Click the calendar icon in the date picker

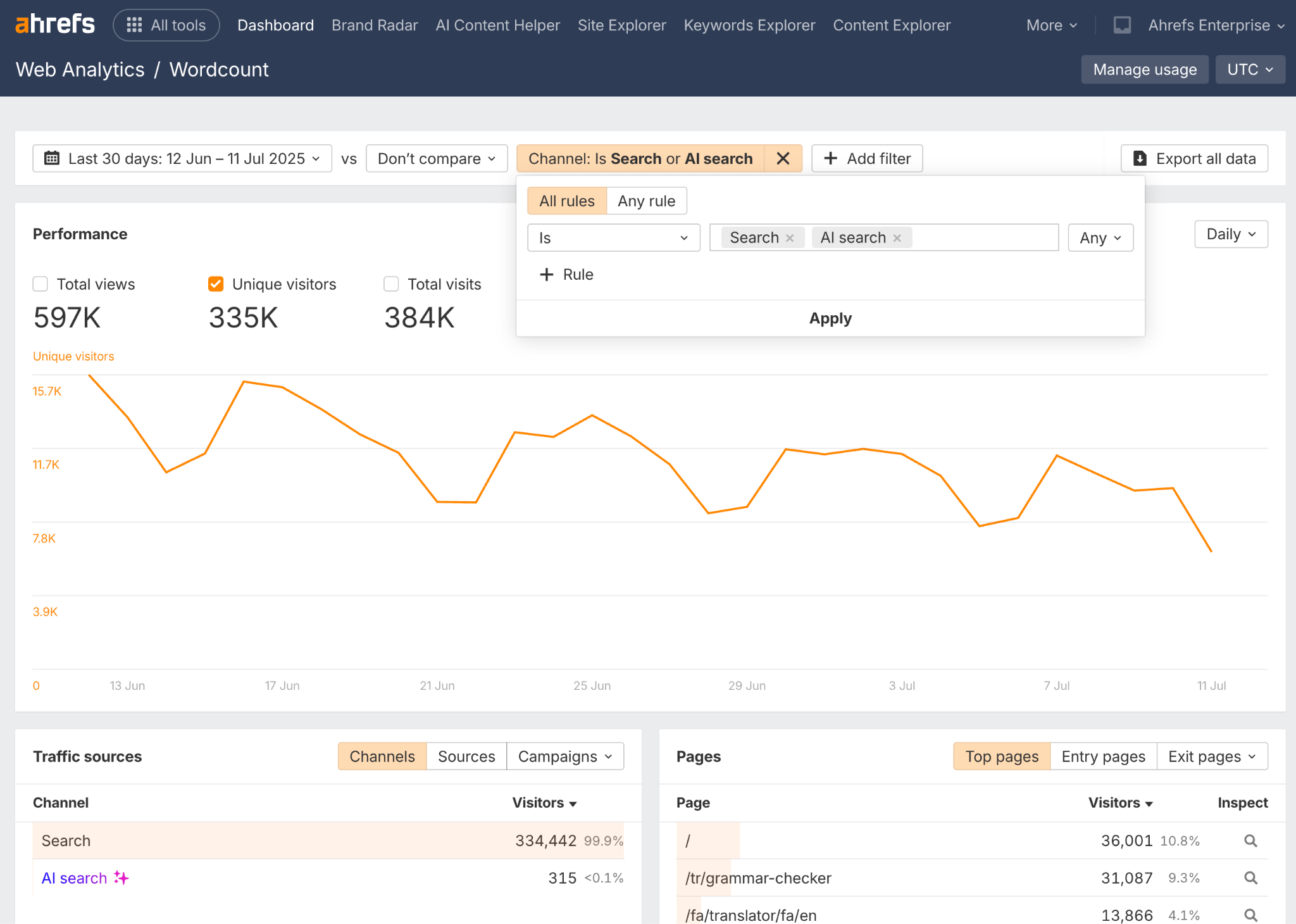(53, 158)
